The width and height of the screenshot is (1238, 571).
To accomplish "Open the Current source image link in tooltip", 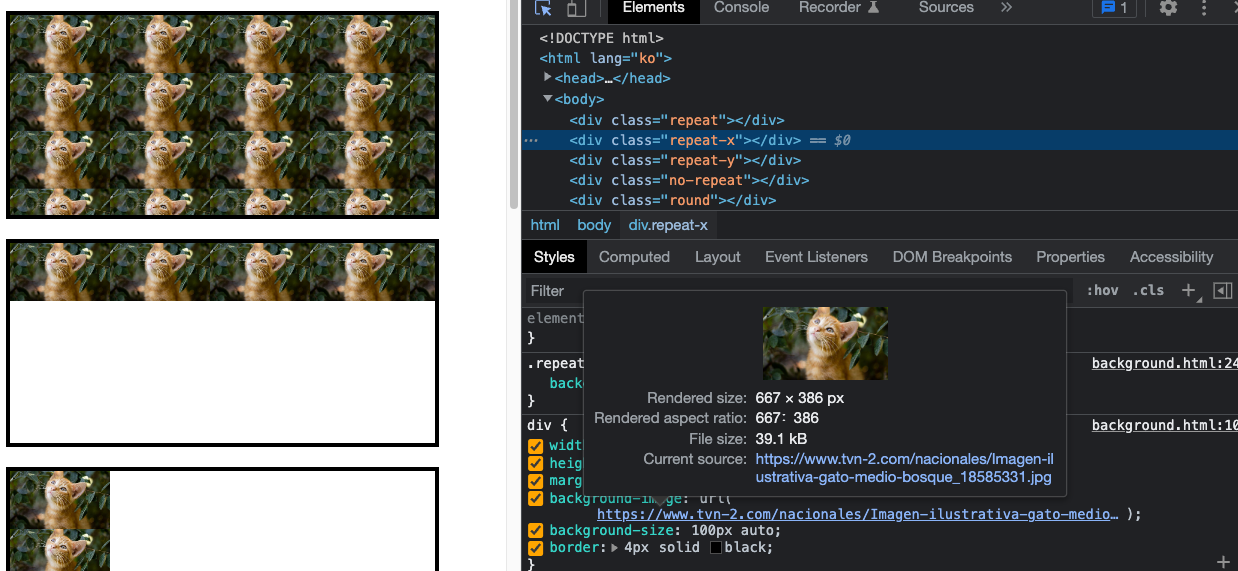I will click(x=904, y=468).
